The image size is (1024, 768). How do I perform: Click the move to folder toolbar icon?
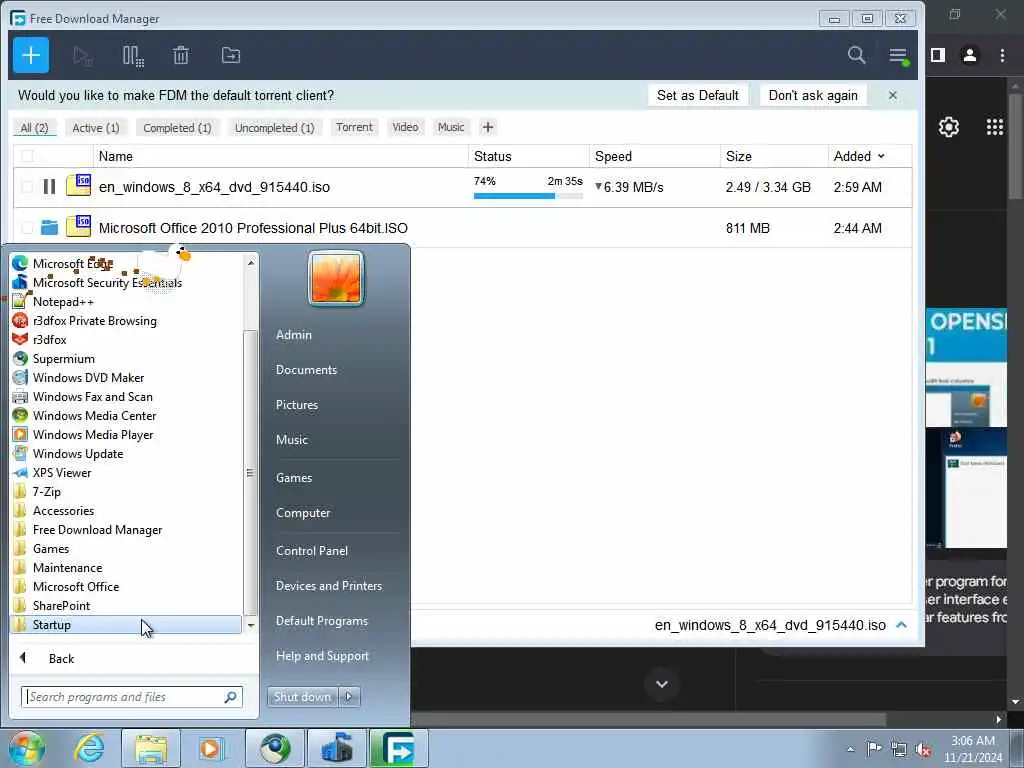pyautogui.click(x=231, y=56)
